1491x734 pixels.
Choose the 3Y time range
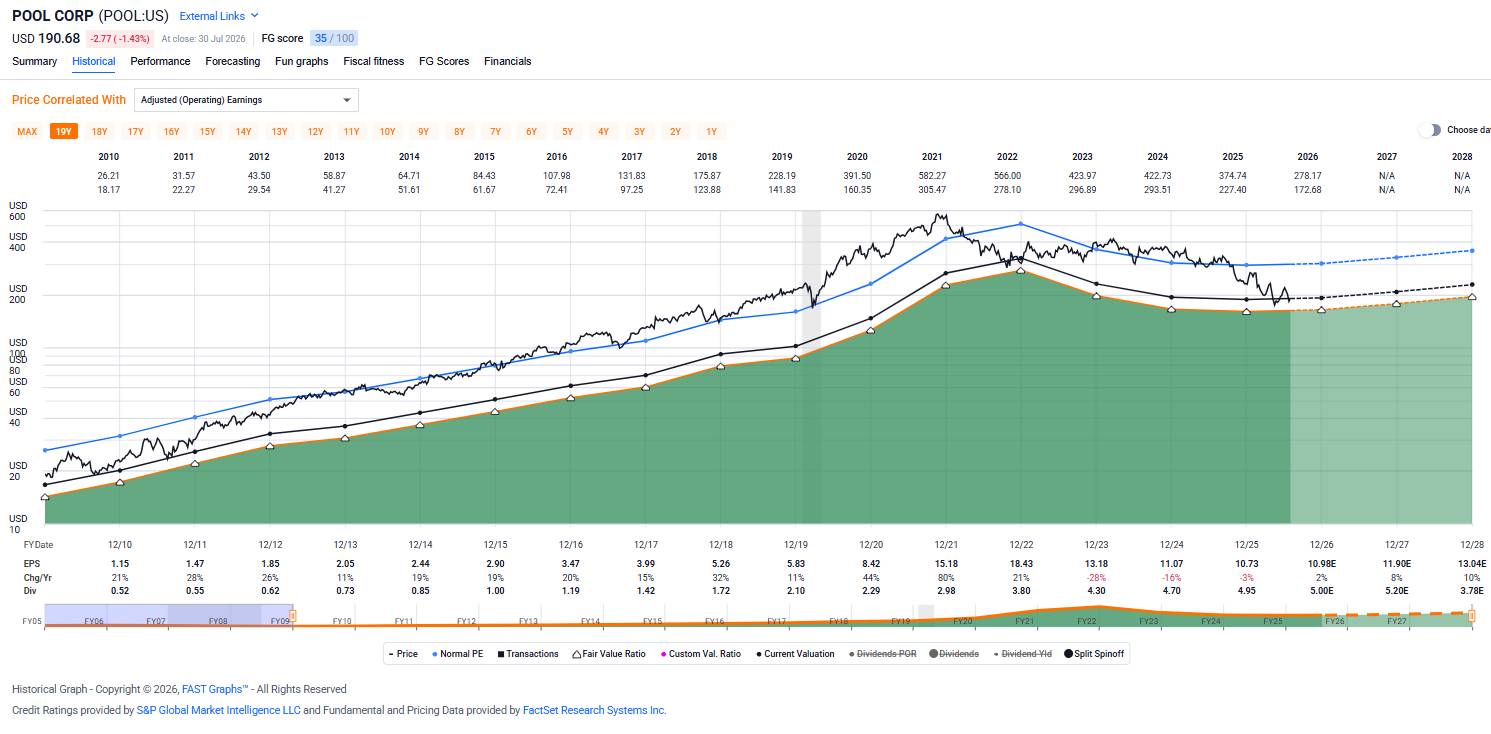click(x=640, y=131)
